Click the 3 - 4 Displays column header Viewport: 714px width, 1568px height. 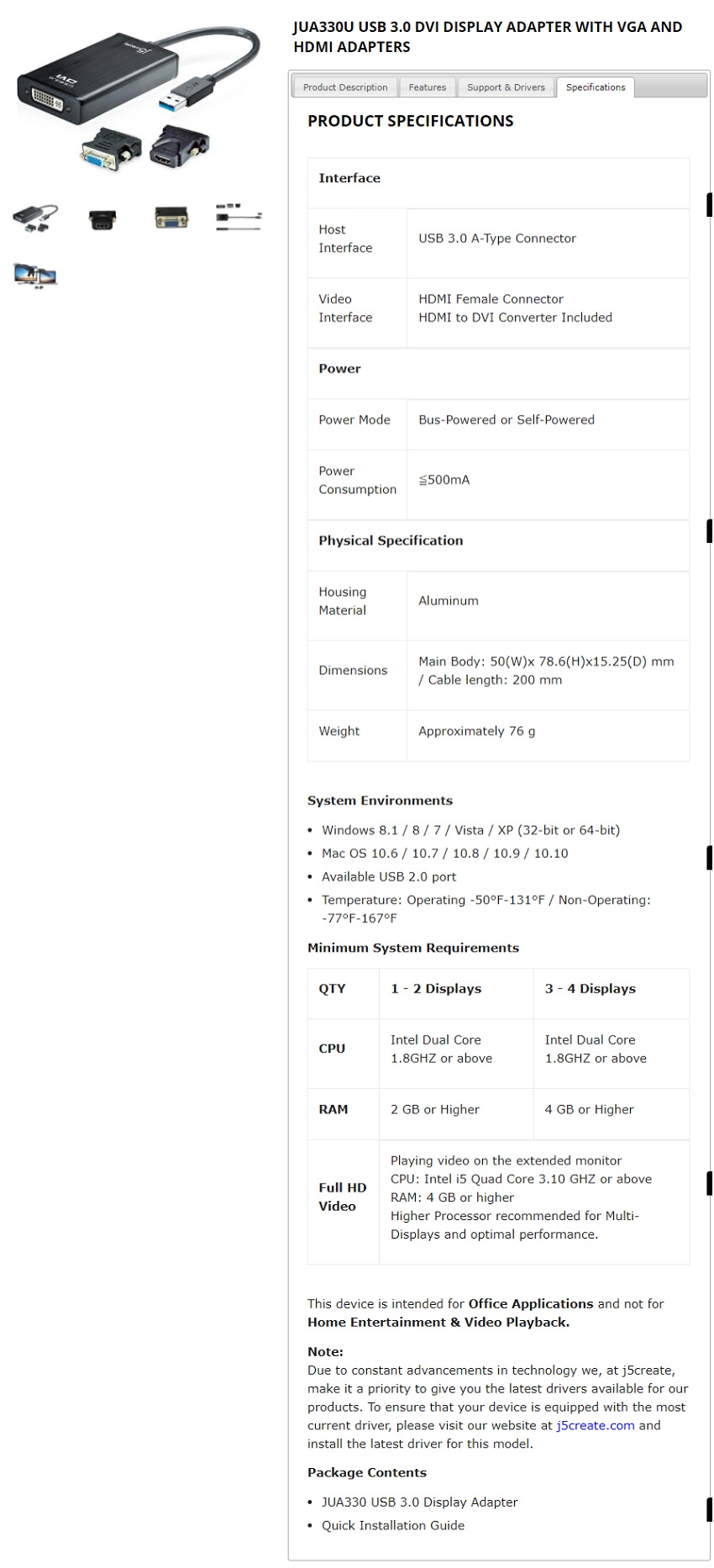[x=590, y=989]
